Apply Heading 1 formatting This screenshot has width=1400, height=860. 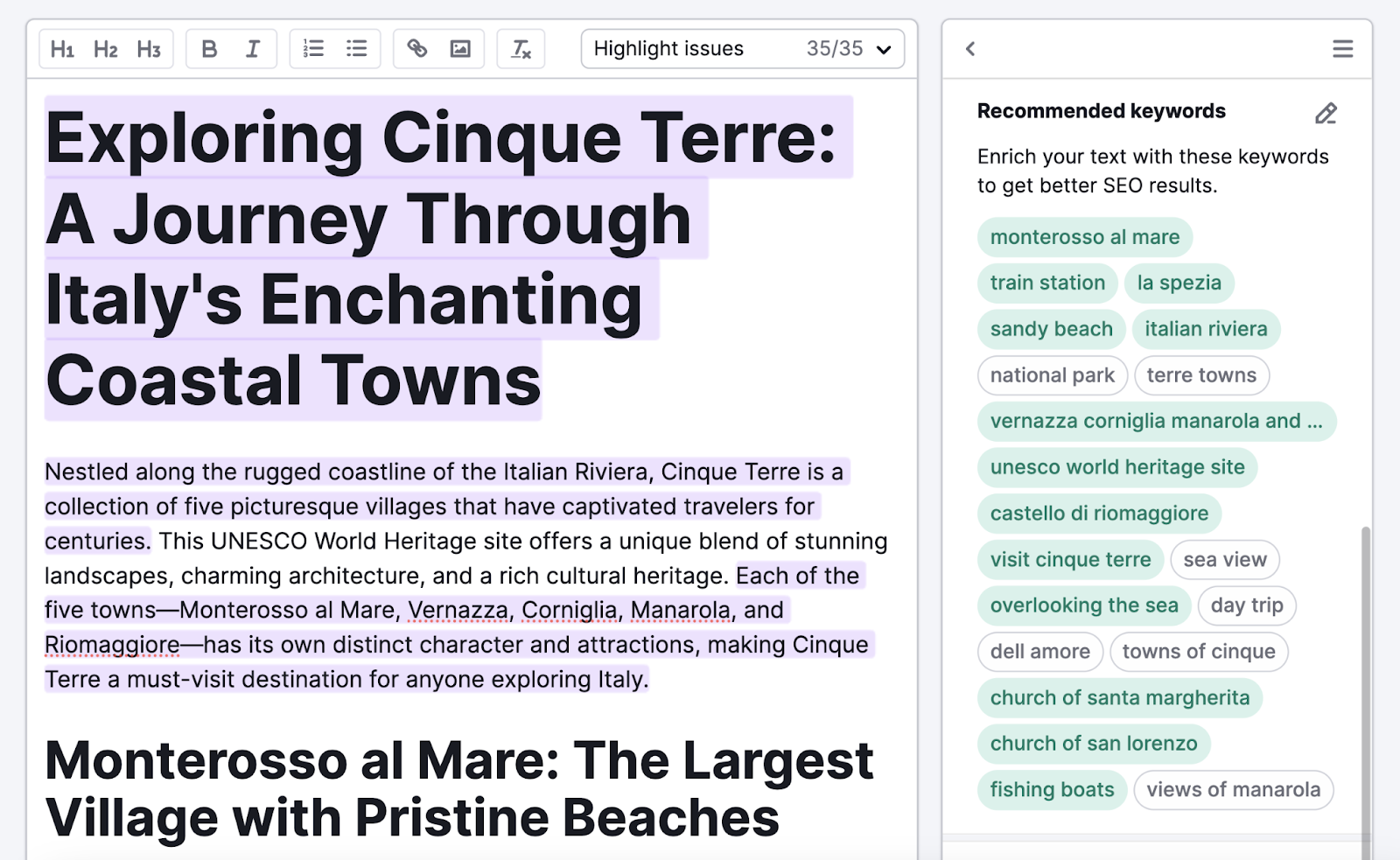coord(62,49)
